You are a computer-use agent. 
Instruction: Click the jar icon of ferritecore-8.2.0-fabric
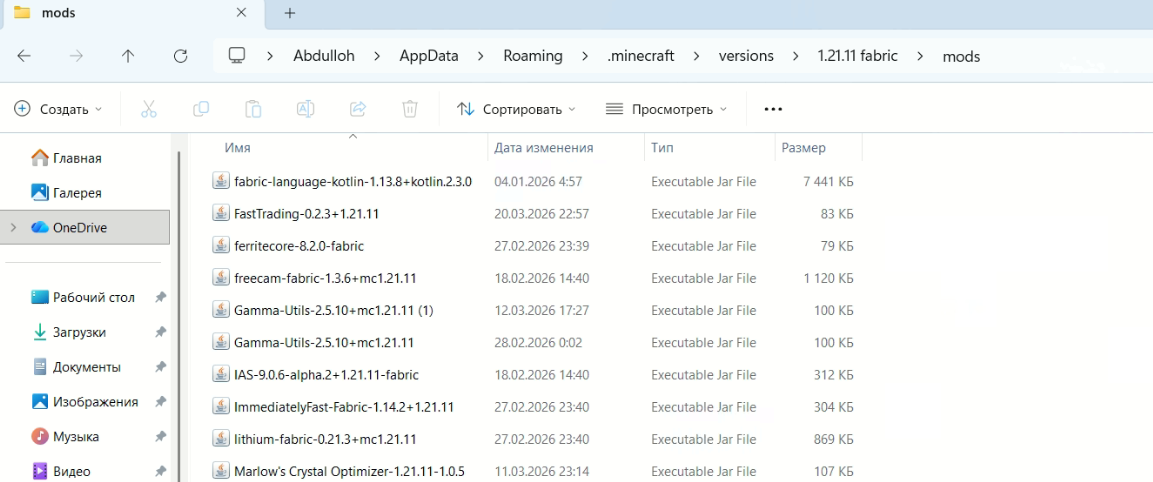click(x=220, y=245)
